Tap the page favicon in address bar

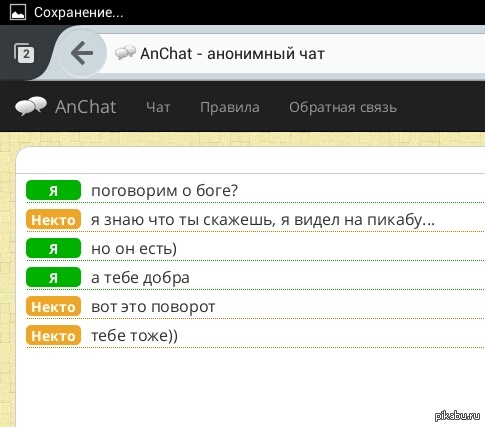(x=125, y=53)
